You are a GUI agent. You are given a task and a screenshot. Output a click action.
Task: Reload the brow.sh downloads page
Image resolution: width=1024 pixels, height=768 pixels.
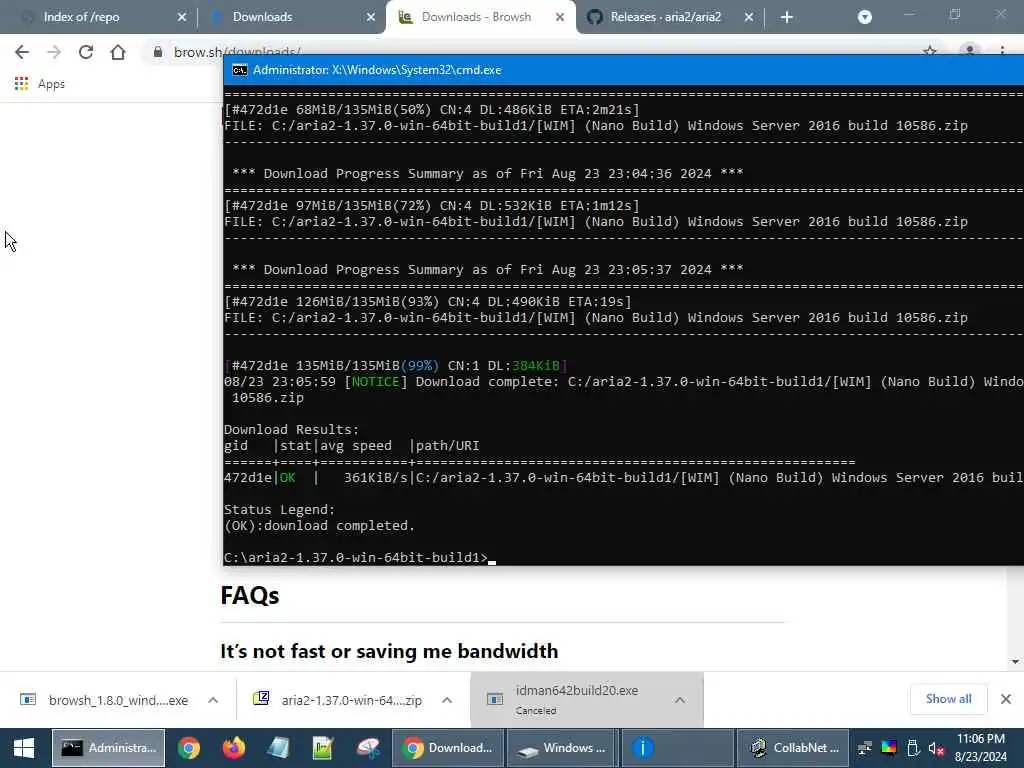point(86,52)
